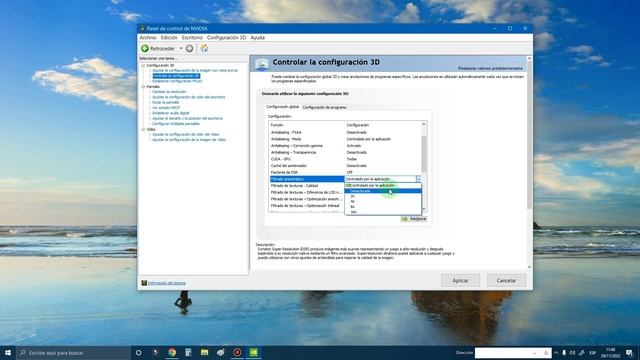This screenshot has height=360, width=640.
Task: Open the Configuración 3D menu
Action: pos(226,38)
